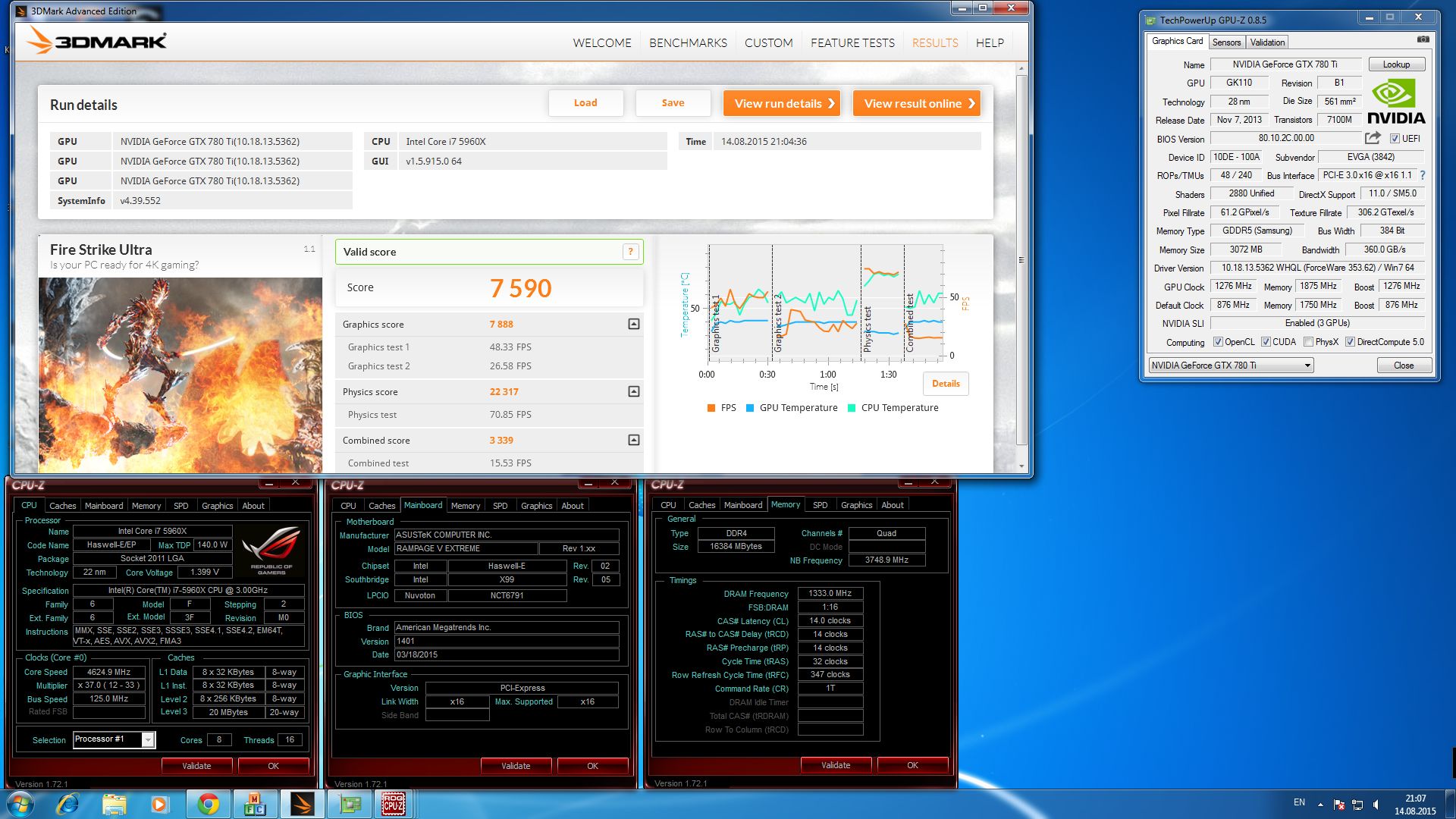Click the Republic of Gamers logo in CPU-Z
Screen dimensions: 1456x819
click(x=271, y=552)
